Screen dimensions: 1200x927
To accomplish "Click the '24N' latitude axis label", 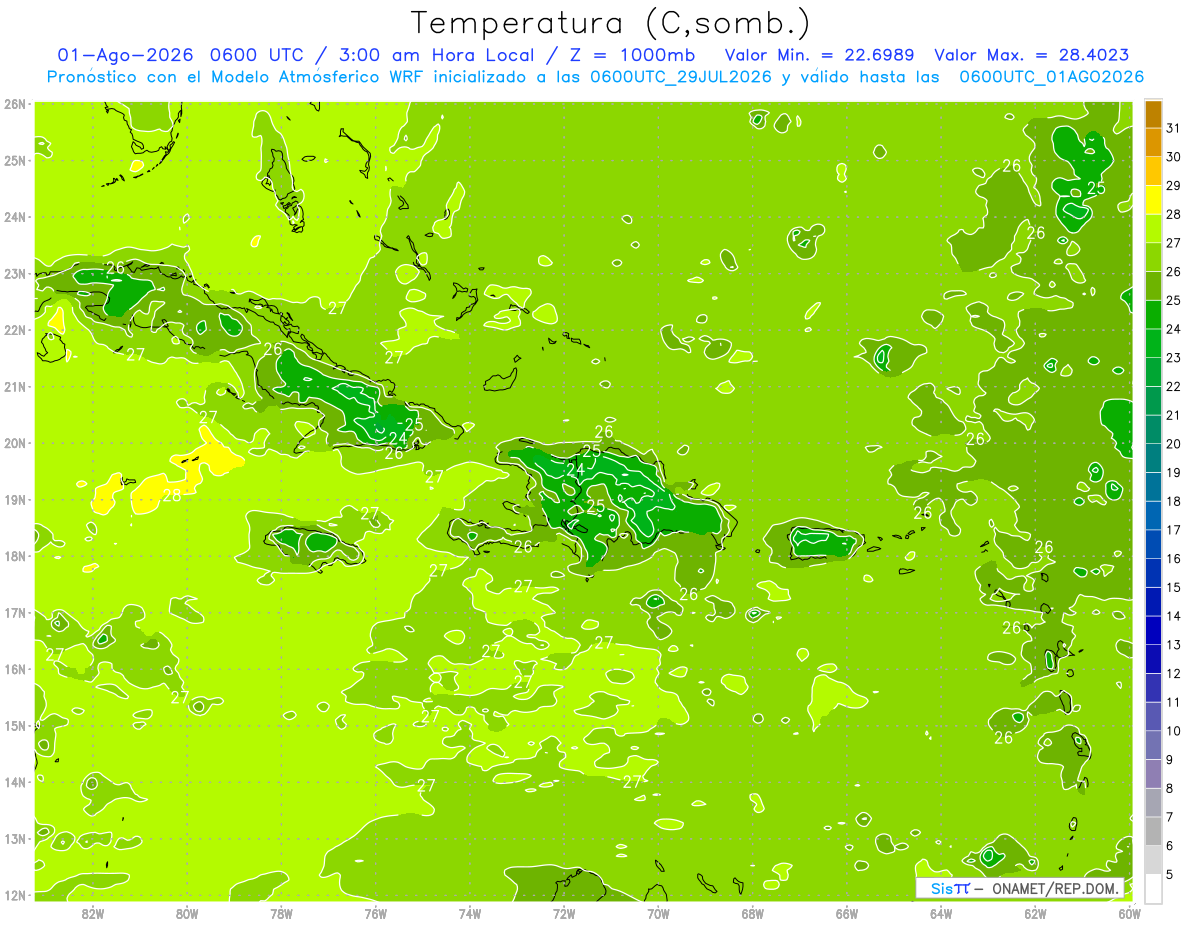I will [x=14, y=217].
